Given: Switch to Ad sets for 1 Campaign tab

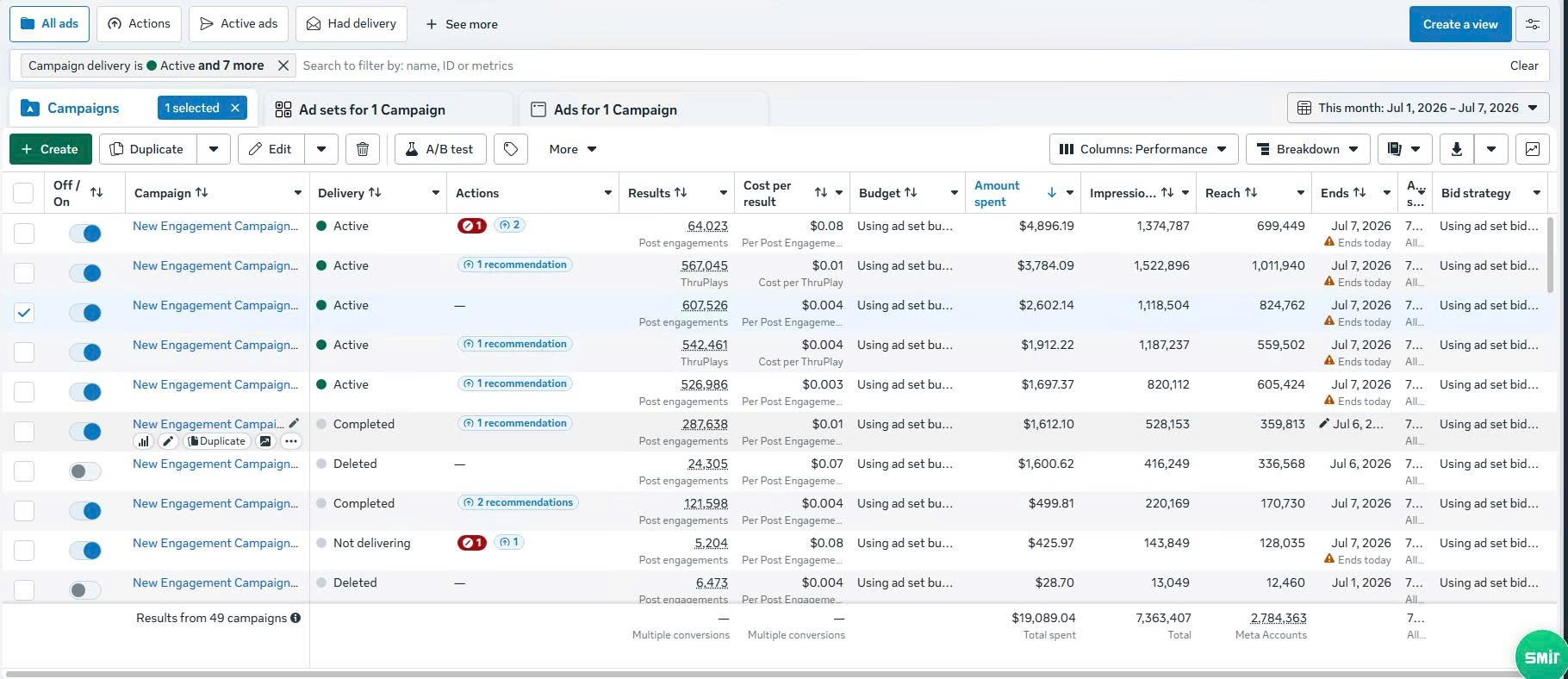Looking at the screenshot, I should coord(372,109).
